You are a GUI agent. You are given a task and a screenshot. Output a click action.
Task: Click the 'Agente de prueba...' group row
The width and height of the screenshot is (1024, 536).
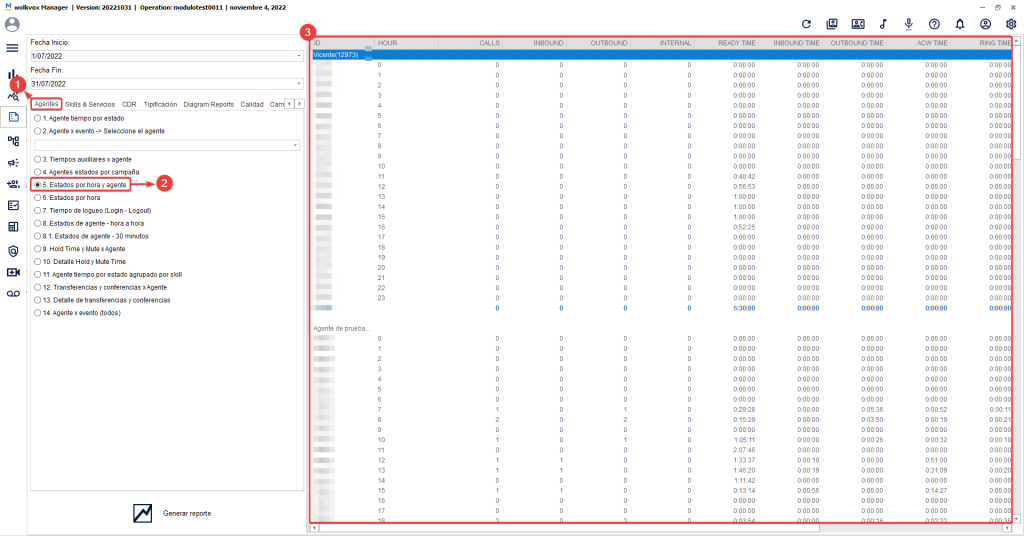tap(342, 328)
